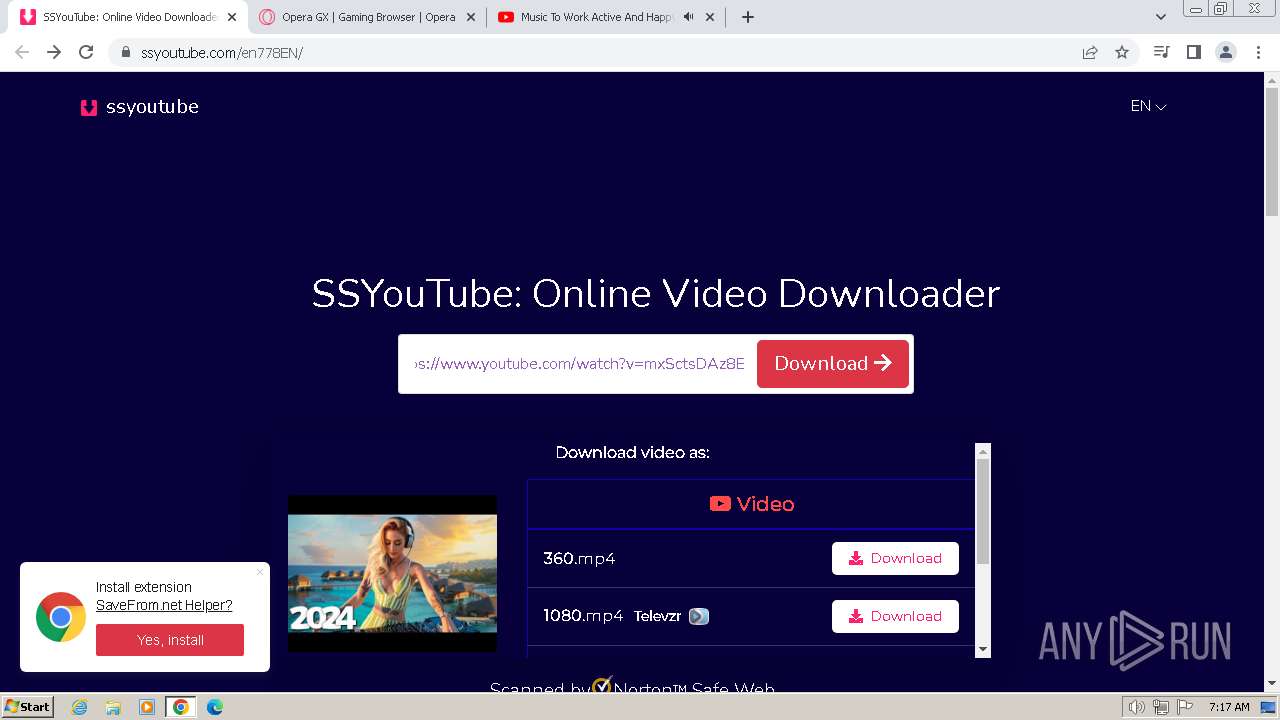
Task: Click the red Download arrow button
Action: click(x=833, y=364)
